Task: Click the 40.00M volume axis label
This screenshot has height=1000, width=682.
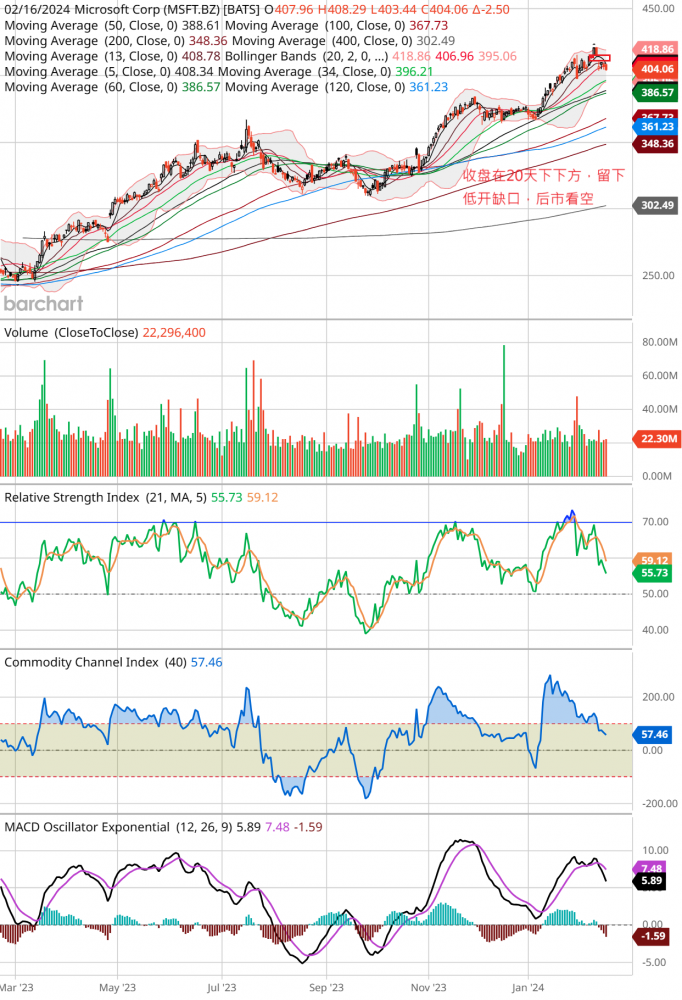Action: 659,409
